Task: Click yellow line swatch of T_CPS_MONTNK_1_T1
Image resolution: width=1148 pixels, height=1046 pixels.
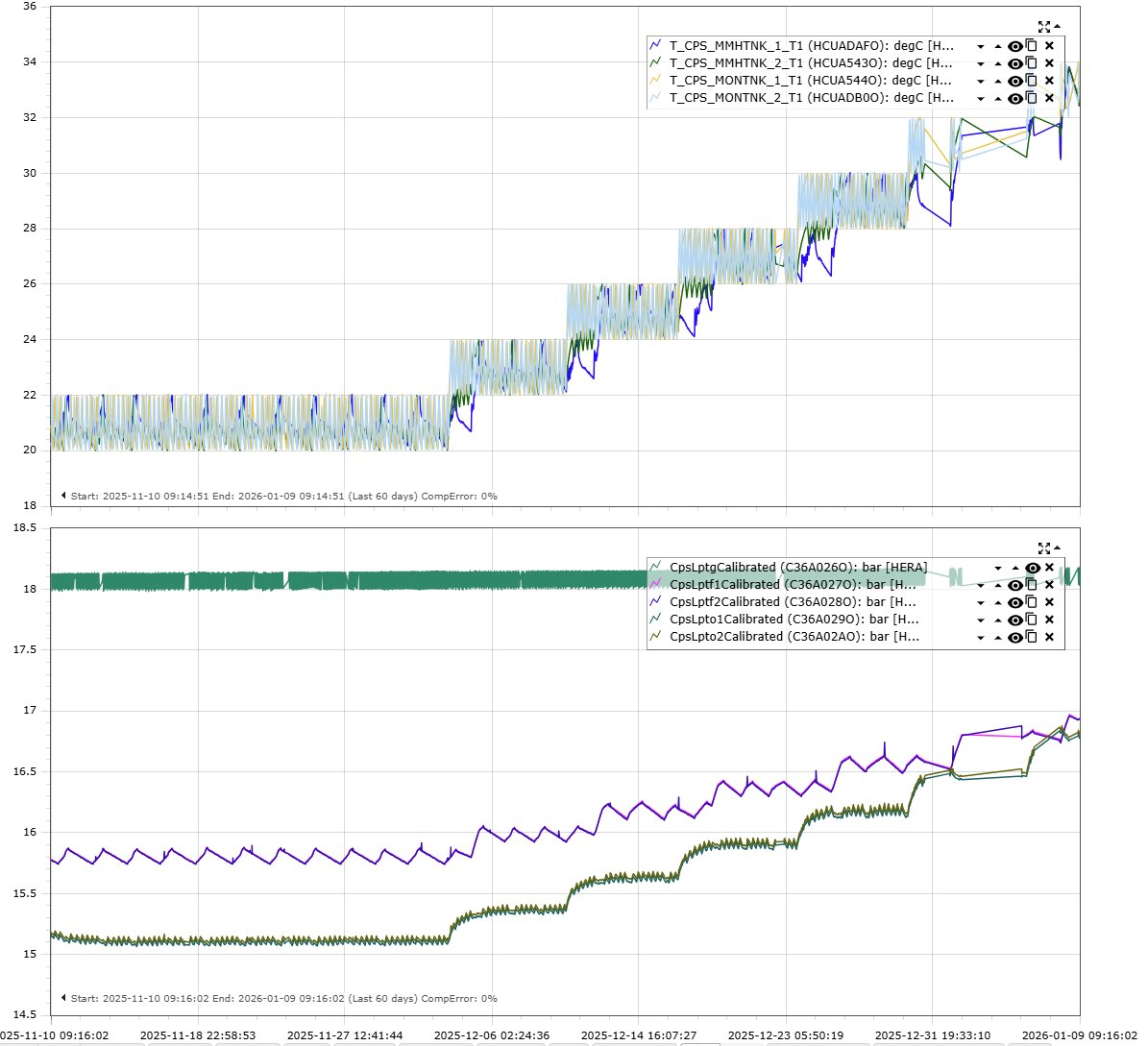Action: (655, 81)
